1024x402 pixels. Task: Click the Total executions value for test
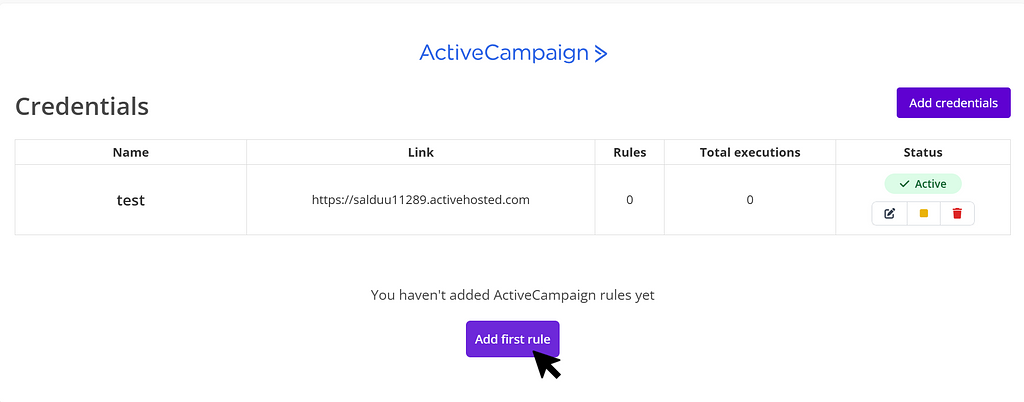click(749, 200)
